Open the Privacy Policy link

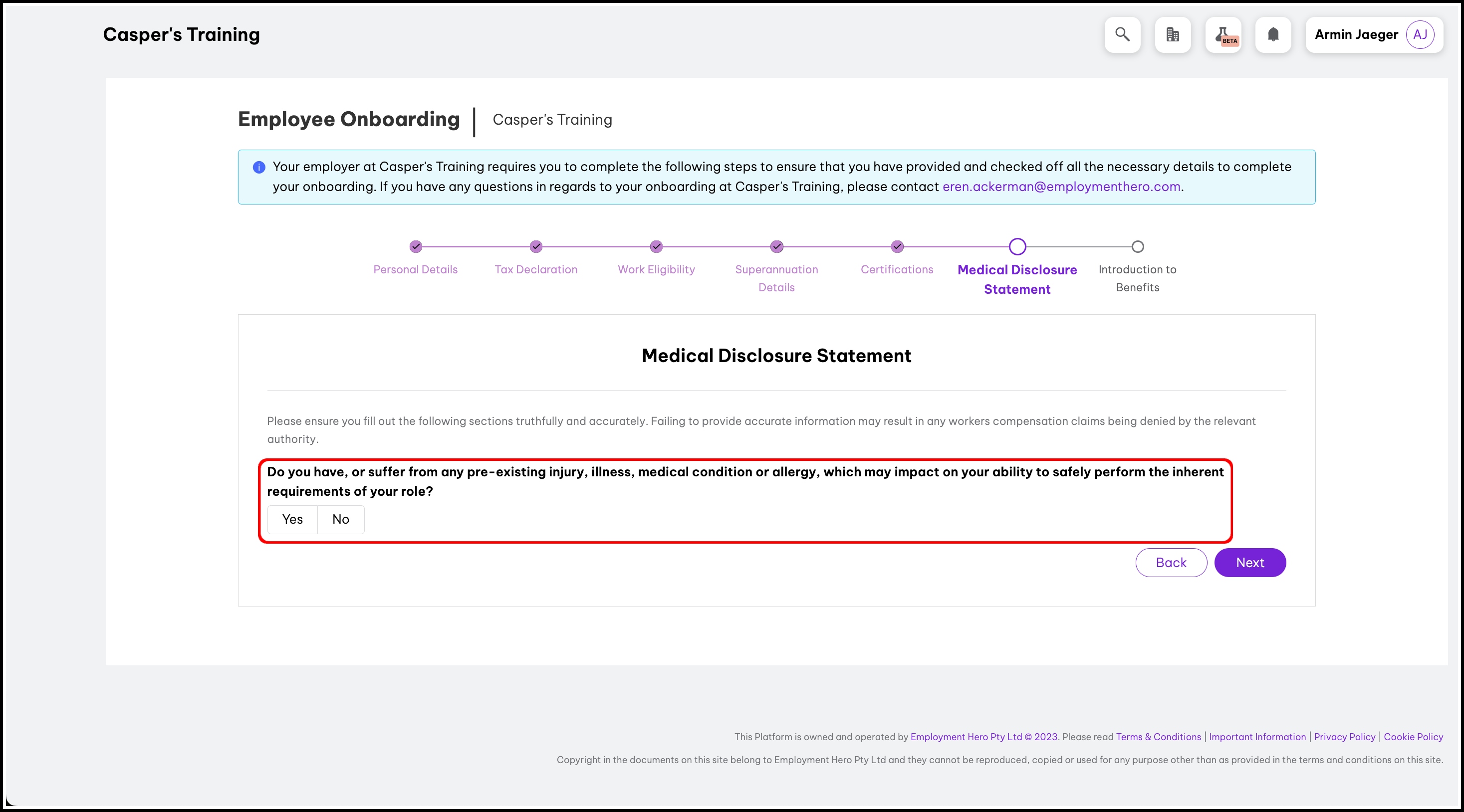point(1344,737)
